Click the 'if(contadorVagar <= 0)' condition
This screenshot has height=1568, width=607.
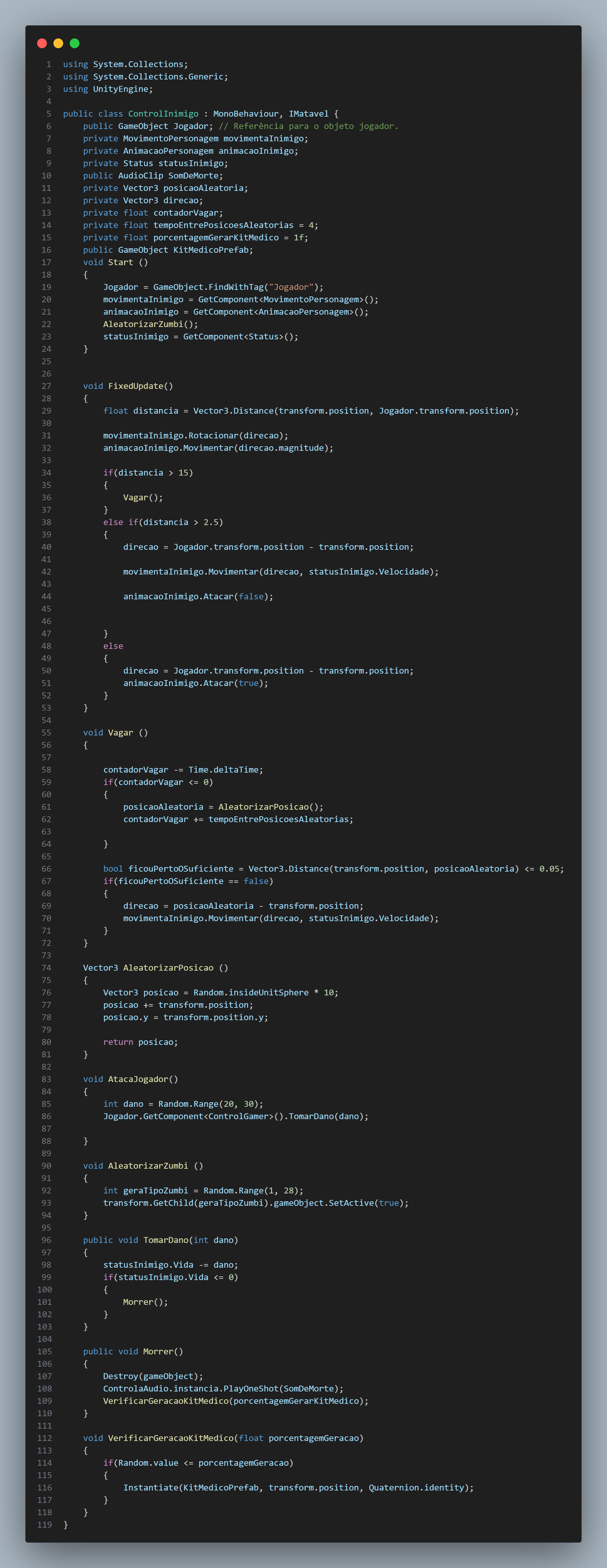point(158,782)
